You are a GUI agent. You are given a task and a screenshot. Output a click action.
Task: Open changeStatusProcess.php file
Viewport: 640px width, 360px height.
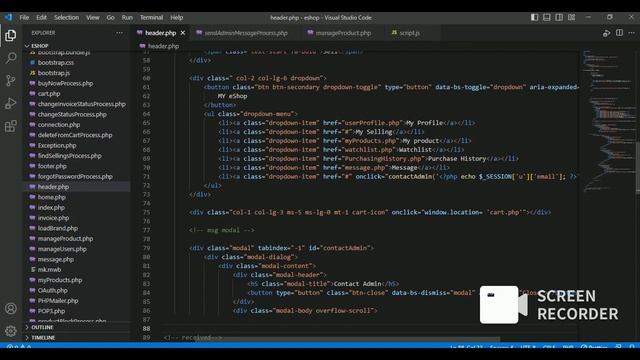[72, 114]
